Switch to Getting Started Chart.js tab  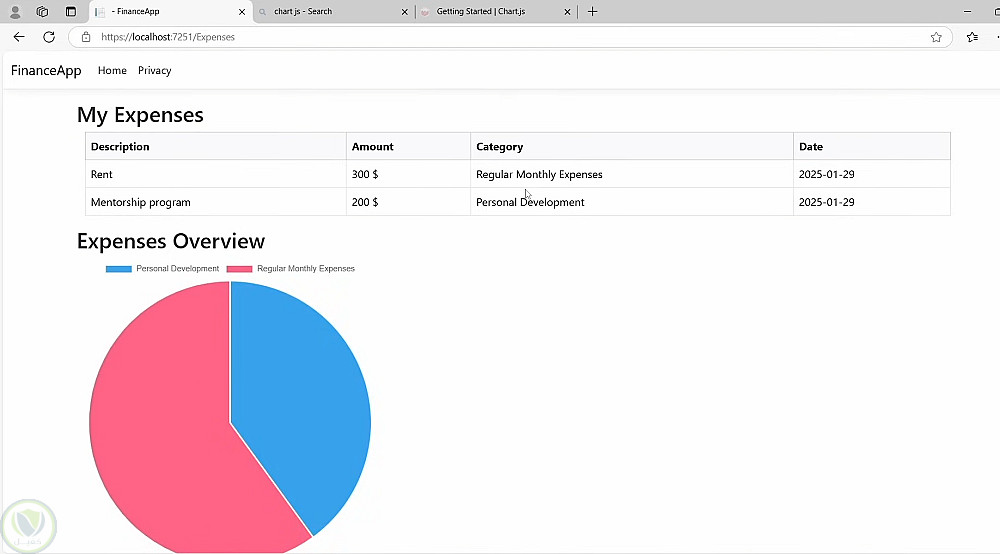coord(496,11)
